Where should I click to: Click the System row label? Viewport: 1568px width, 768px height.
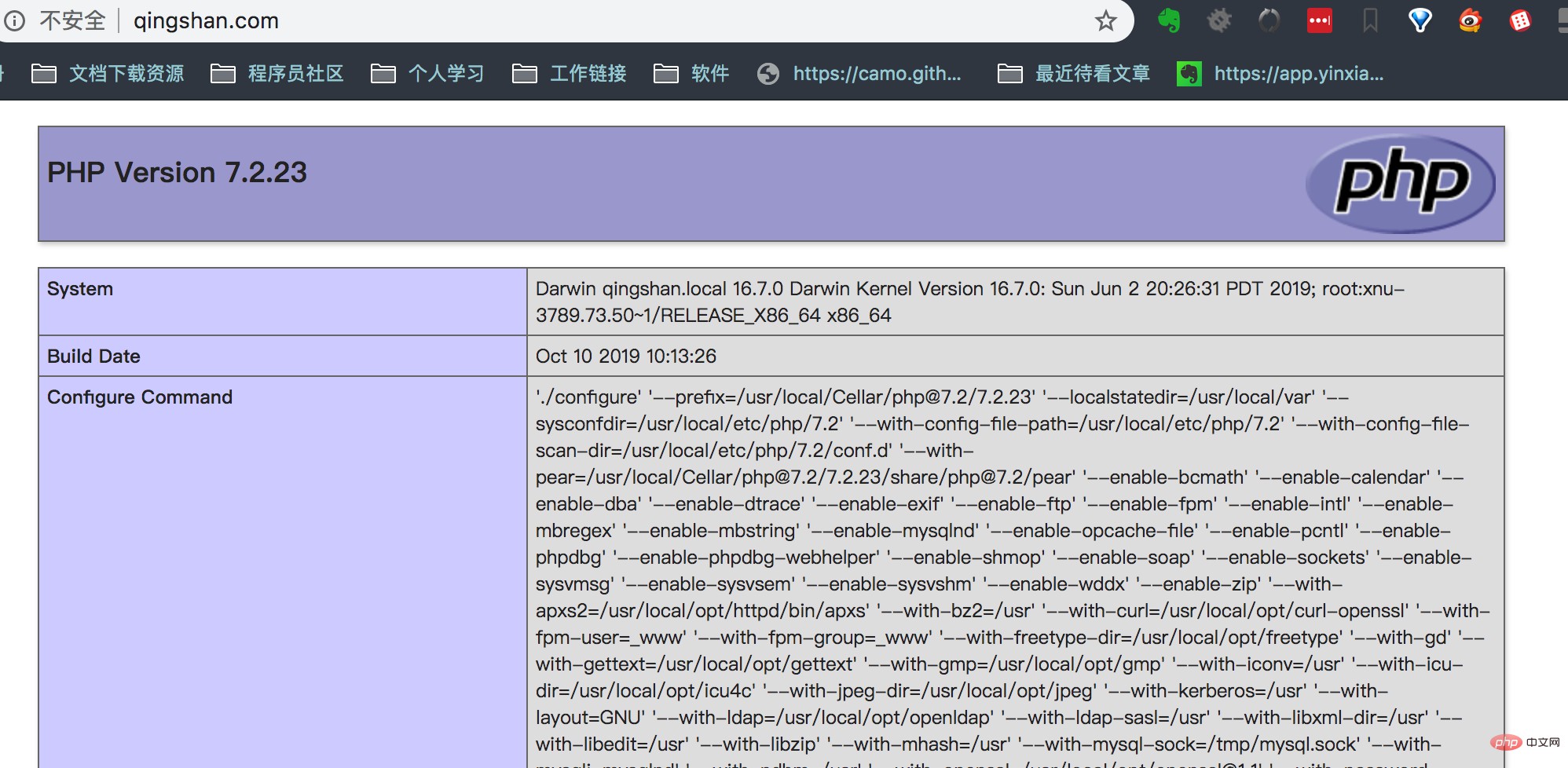pyautogui.click(x=80, y=289)
